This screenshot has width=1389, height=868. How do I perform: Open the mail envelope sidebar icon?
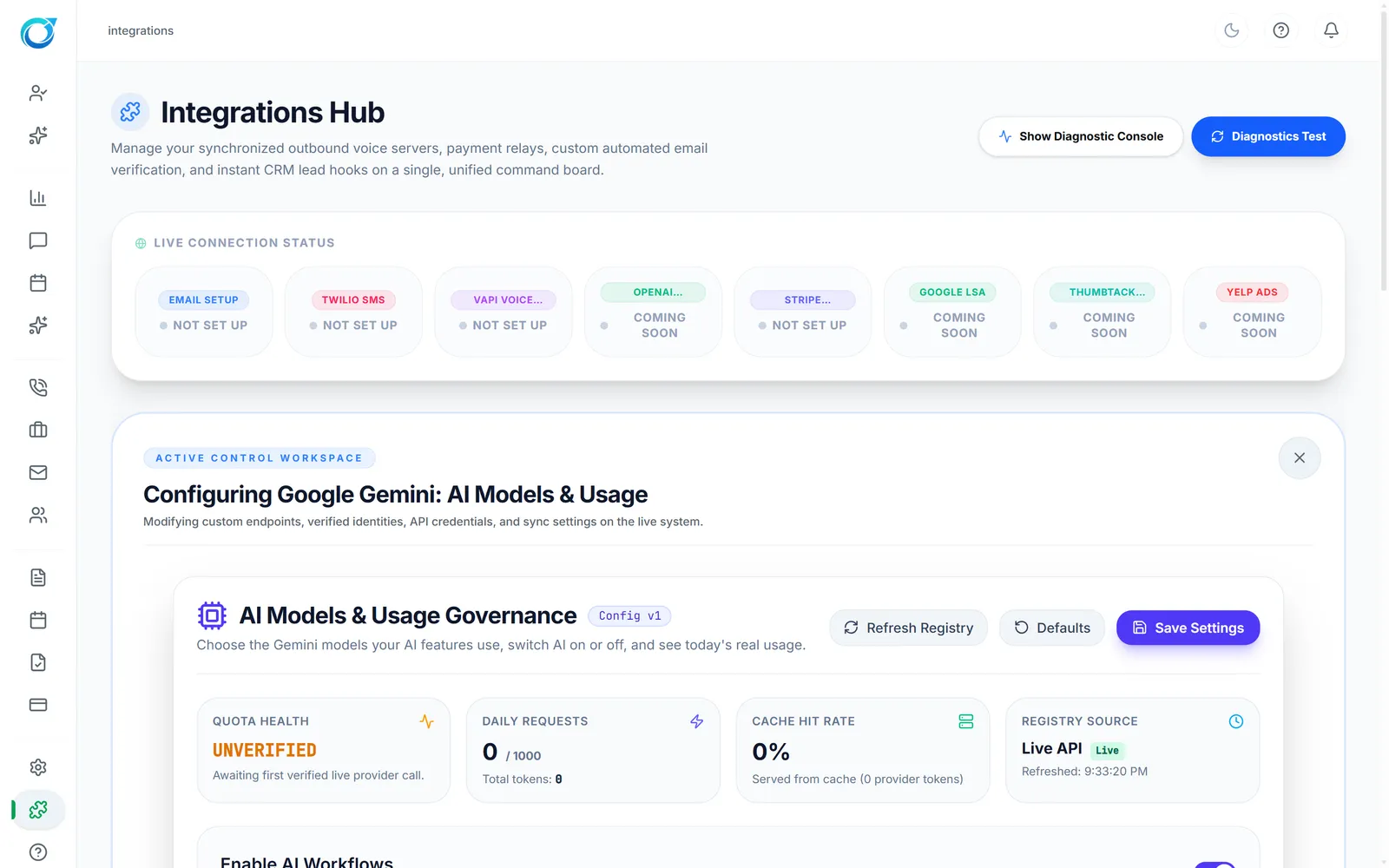pos(38,472)
